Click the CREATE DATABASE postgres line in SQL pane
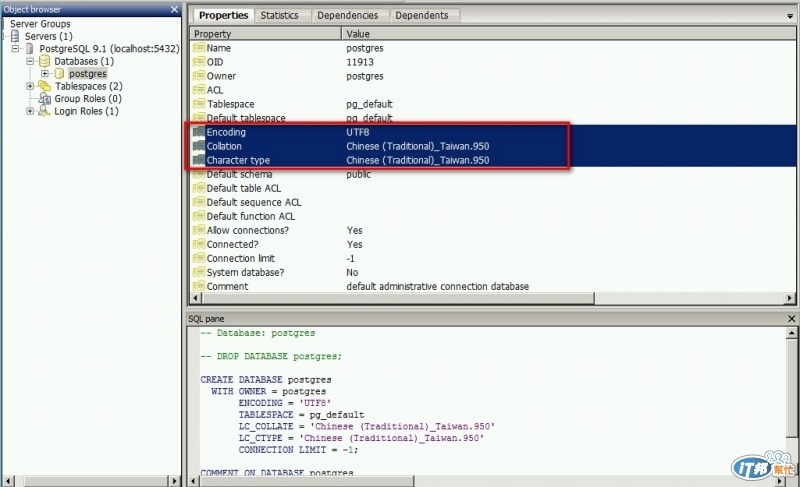The image size is (800, 487). point(265,380)
